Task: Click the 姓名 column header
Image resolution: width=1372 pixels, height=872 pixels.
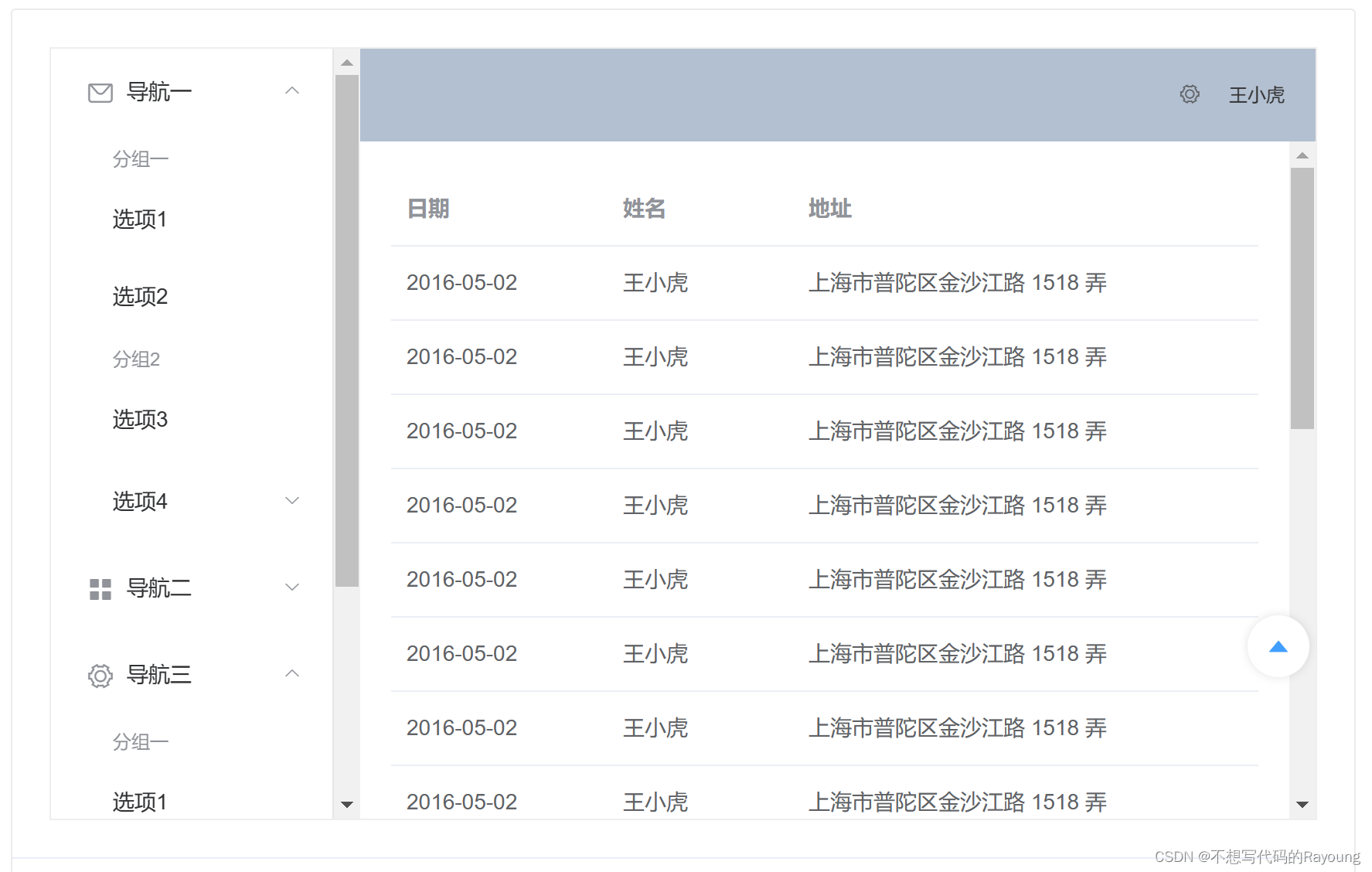Action: (x=645, y=209)
